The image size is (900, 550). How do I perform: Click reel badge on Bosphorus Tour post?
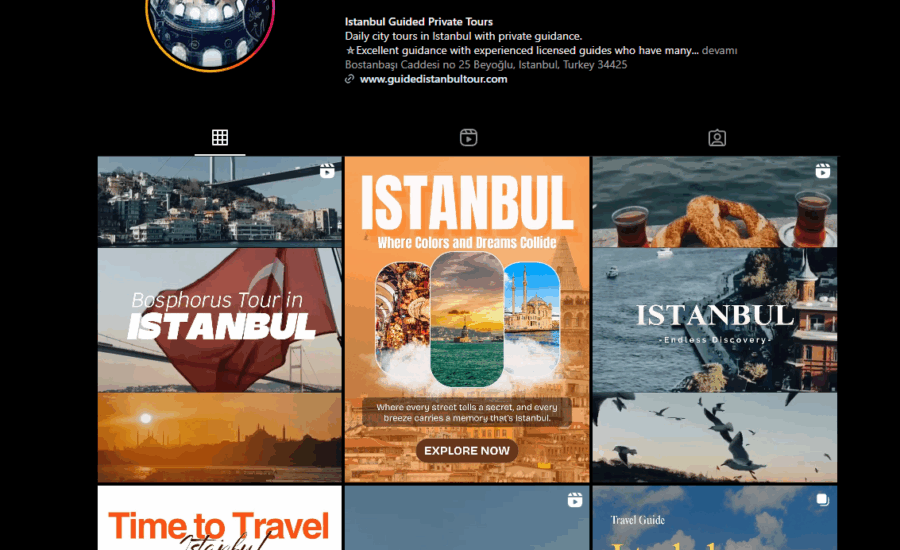tap(327, 171)
